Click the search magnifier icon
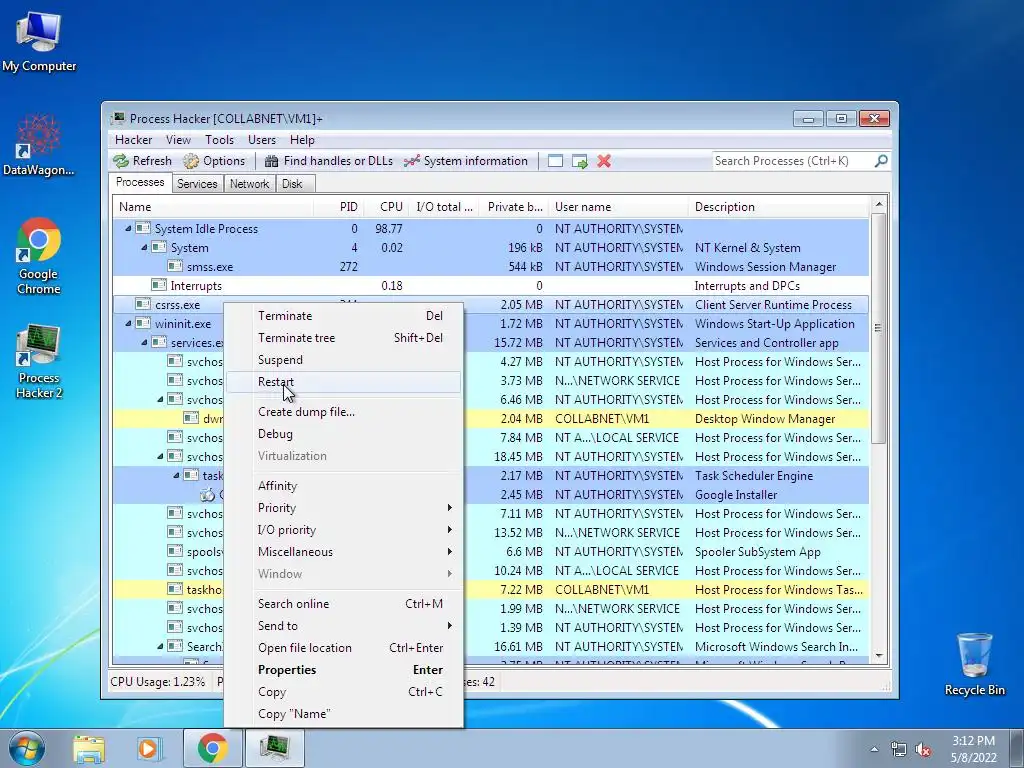 pos(881,161)
